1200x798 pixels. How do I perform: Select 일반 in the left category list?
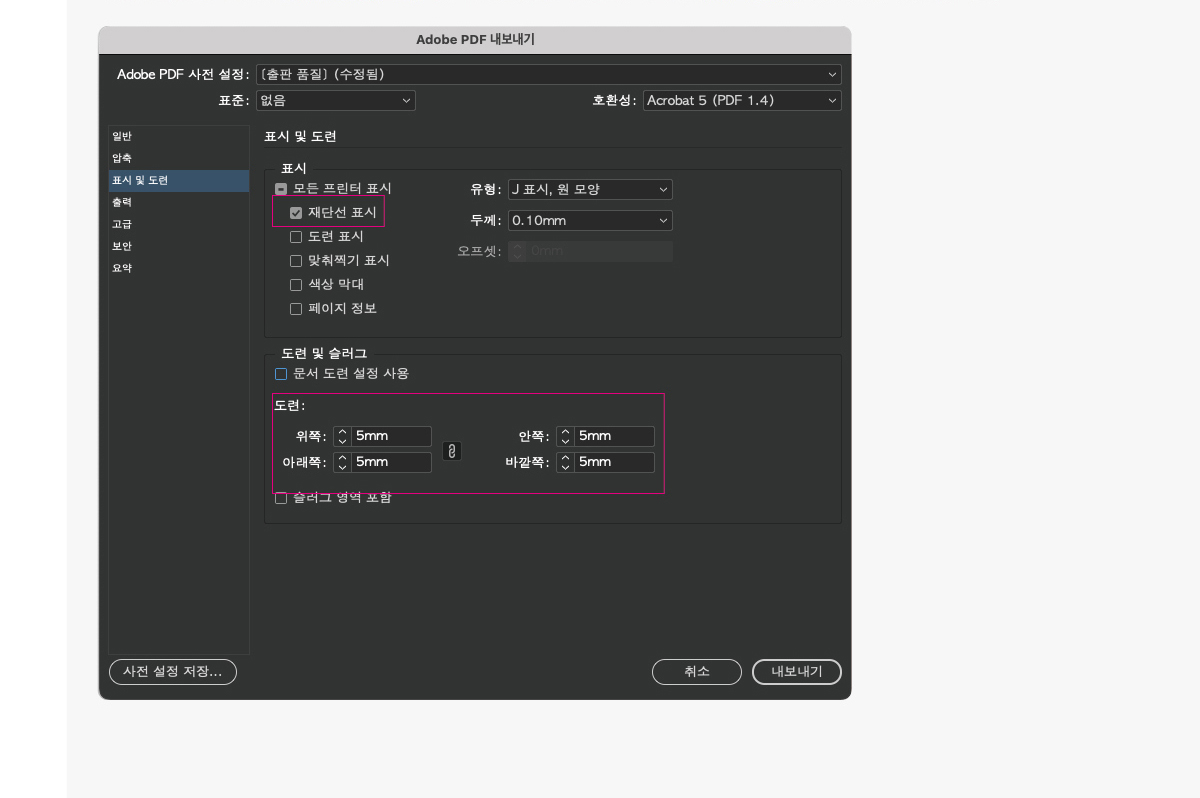[122, 136]
